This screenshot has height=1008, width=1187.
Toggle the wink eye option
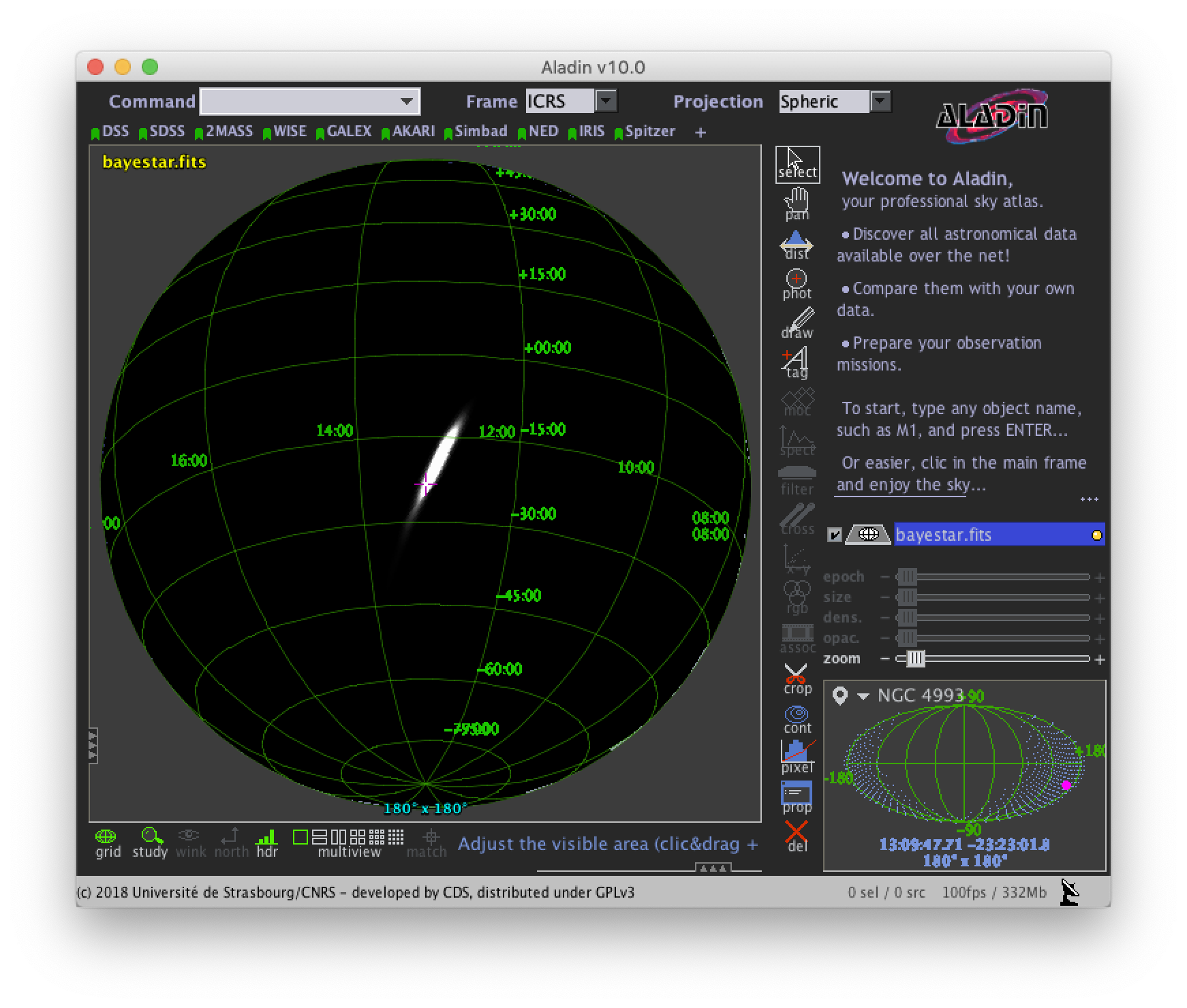pyautogui.click(x=190, y=843)
